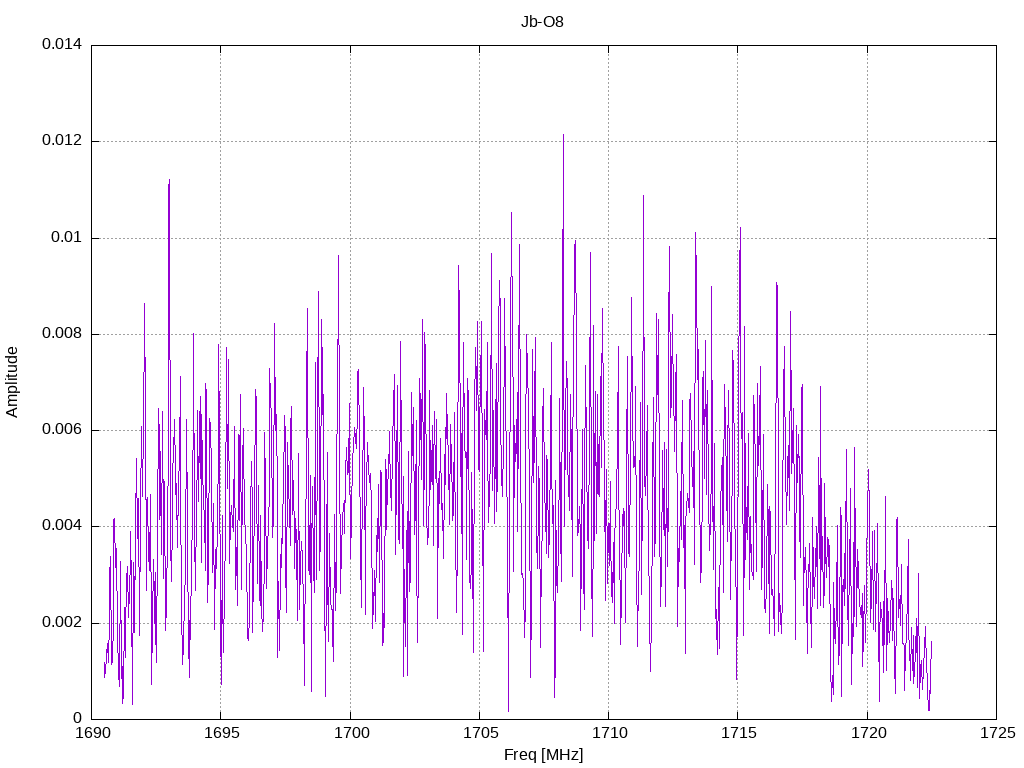Click the y-axis tick value 0.002

pos(62,622)
